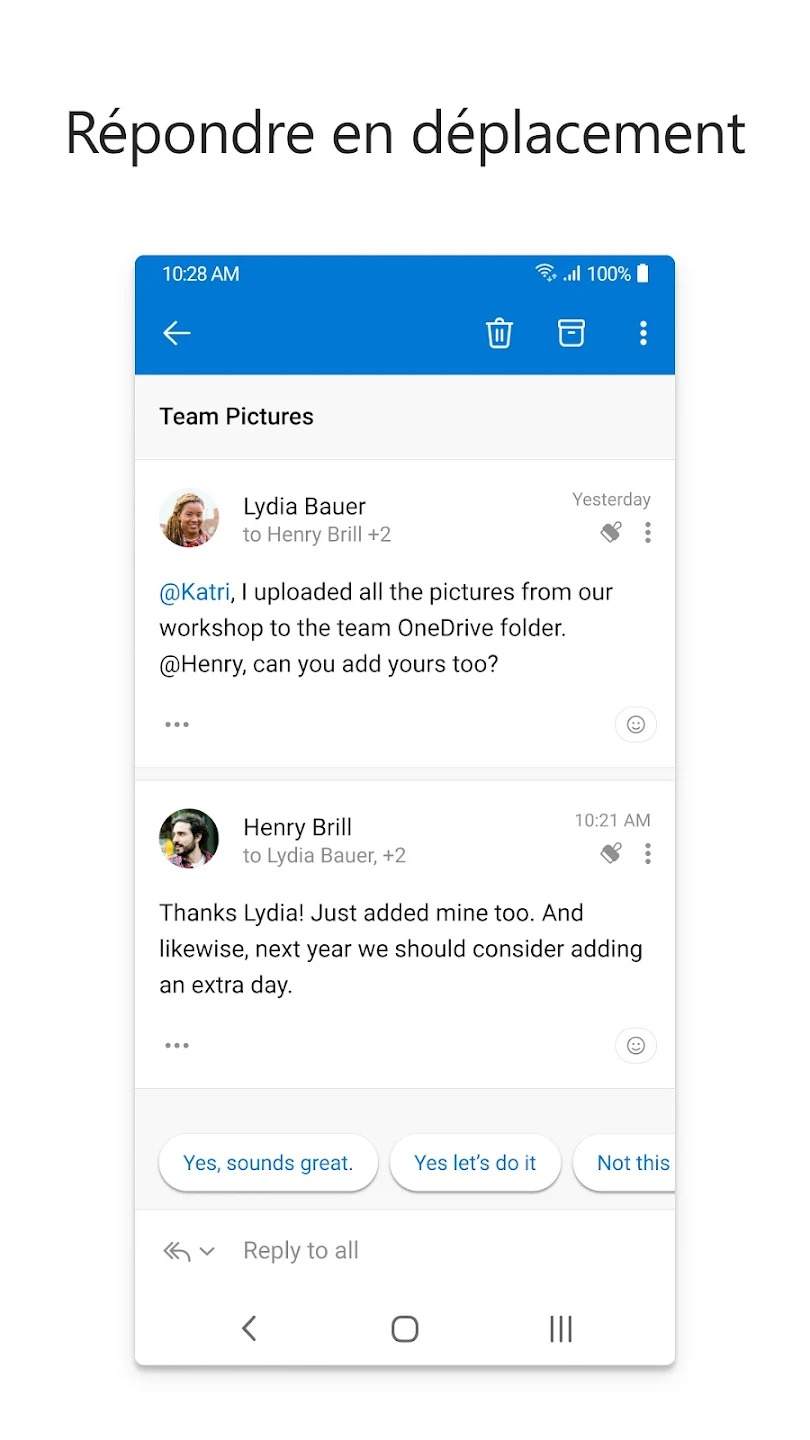Open Henry Brill's avatar photo
The image size is (810, 1440).
(x=189, y=839)
